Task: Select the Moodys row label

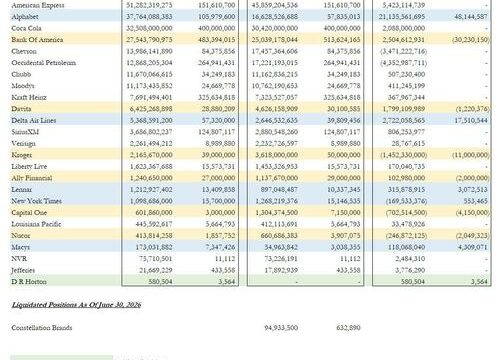Action: tap(23, 86)
